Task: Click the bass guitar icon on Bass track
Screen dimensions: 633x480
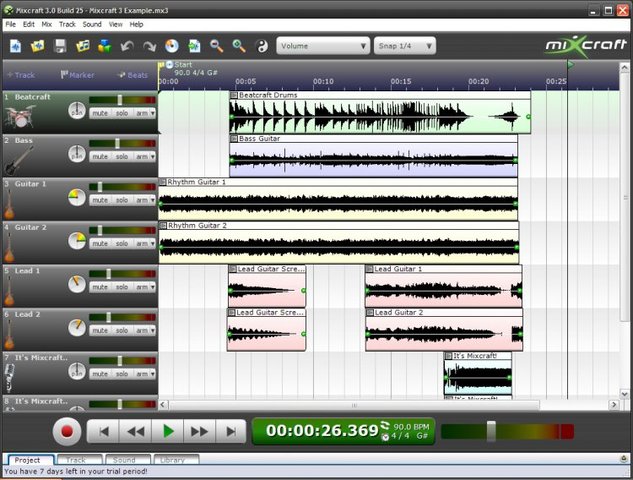Action: [19, 160]
